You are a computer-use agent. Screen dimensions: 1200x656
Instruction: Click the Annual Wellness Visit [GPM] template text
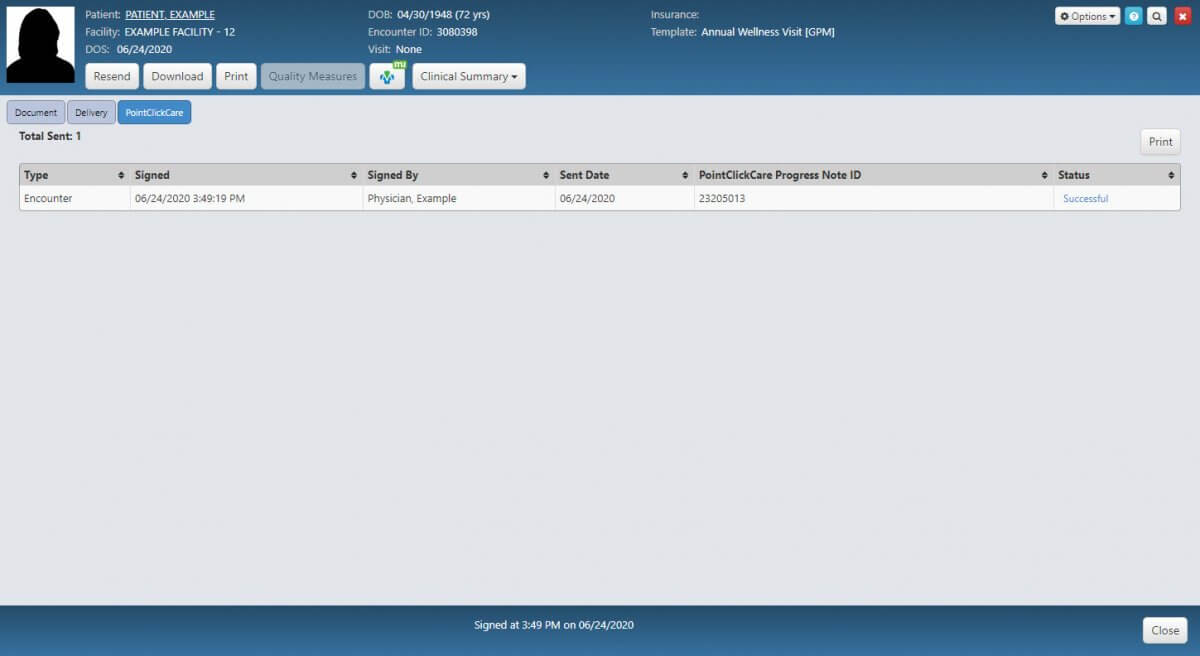(x=768, y=32)
